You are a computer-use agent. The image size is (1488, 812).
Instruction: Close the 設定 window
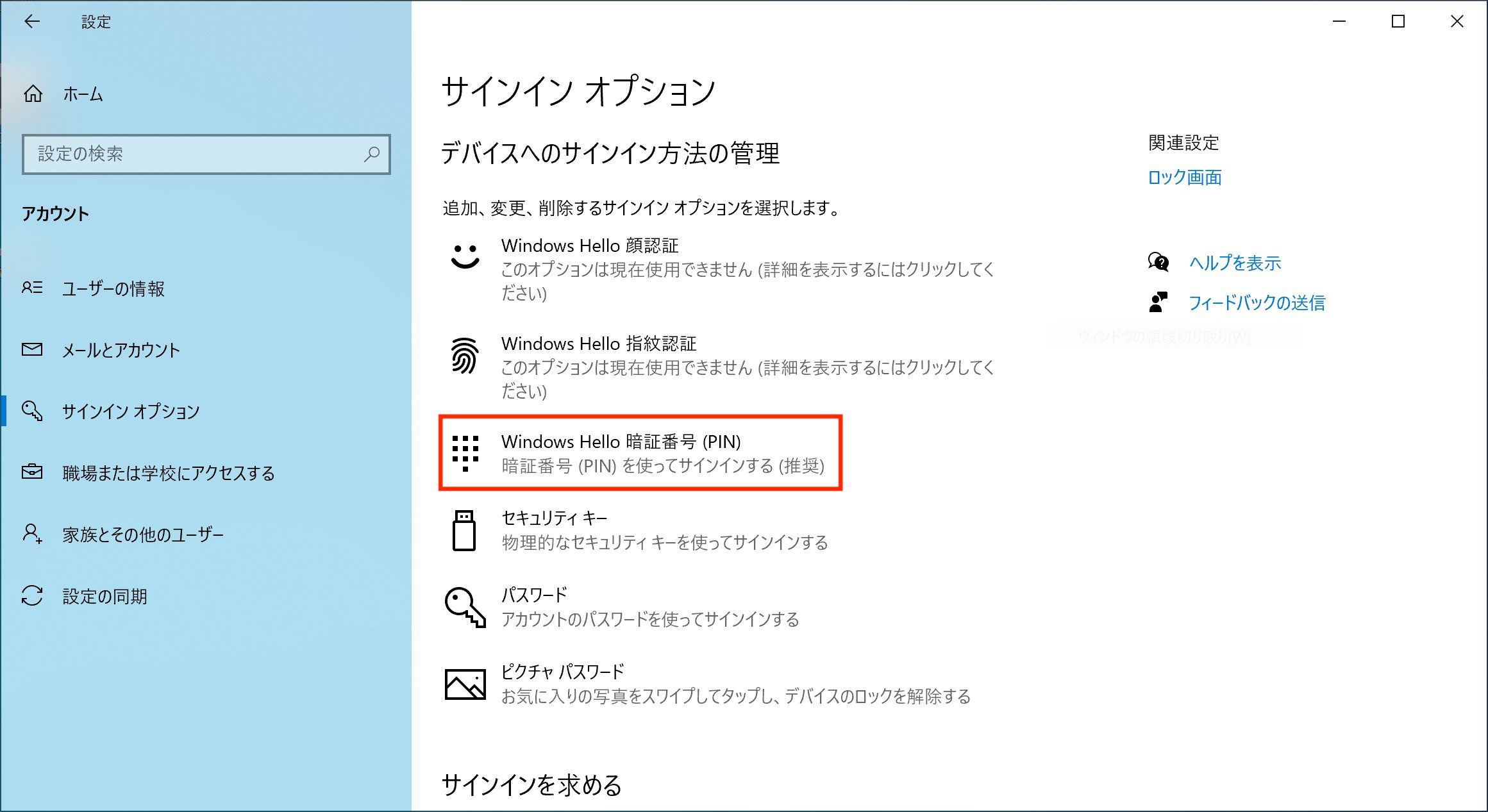[1457, 21]
